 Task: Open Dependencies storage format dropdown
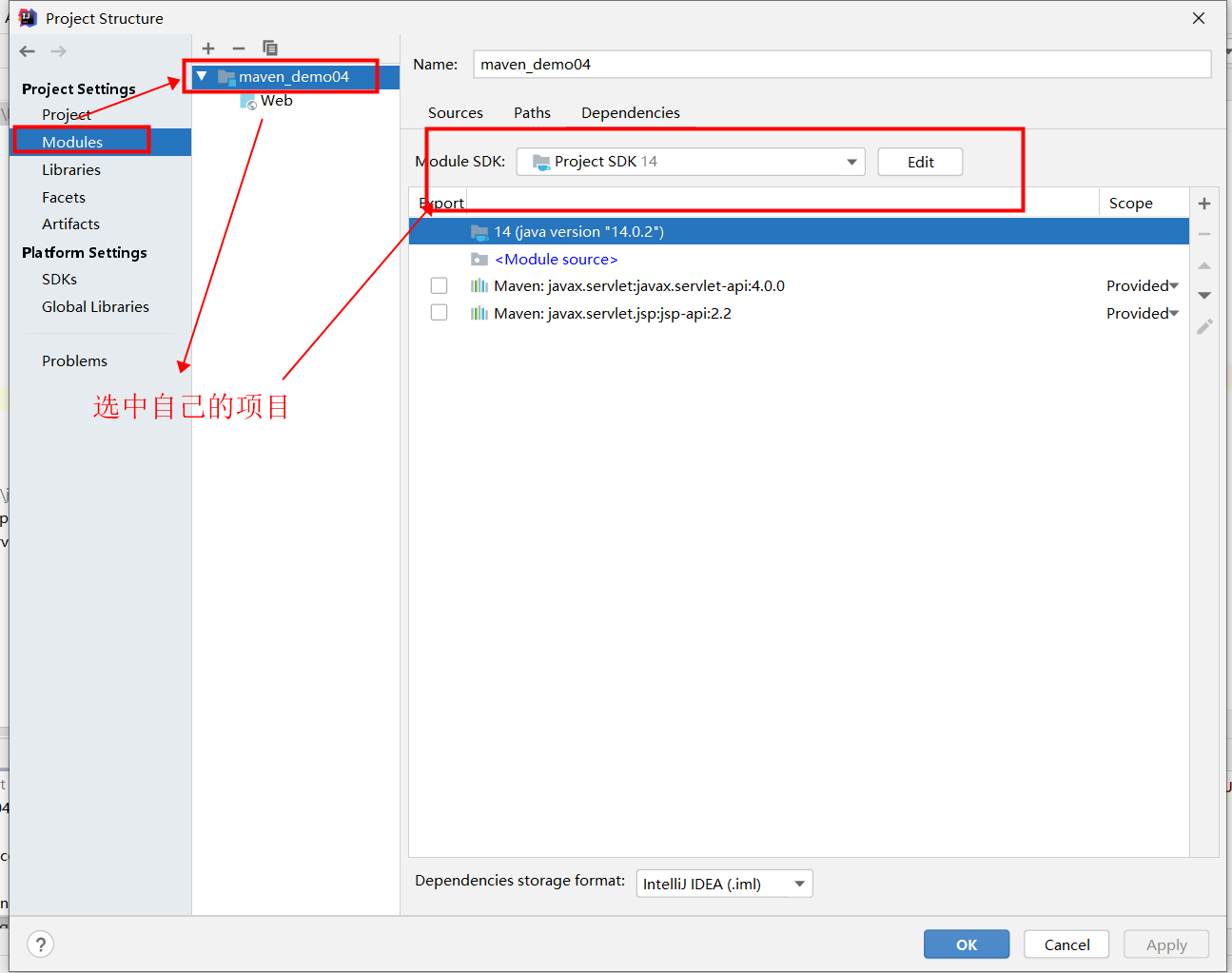725,884
